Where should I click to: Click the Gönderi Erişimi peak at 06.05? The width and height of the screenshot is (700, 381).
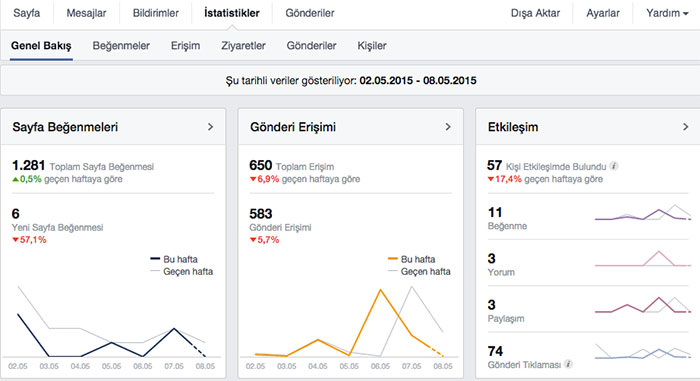click(380, 290)
